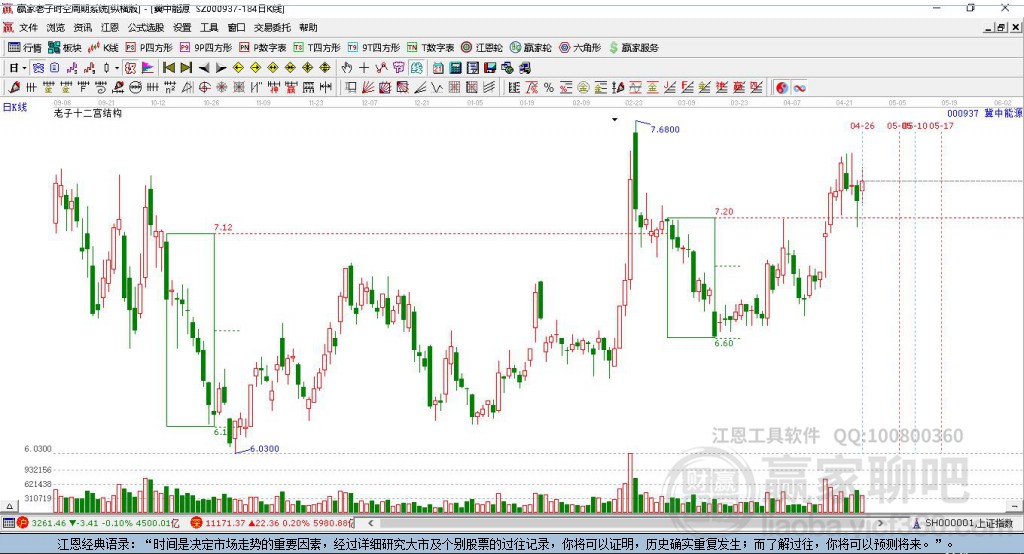Click the red 沪 market icon
1024x554 pixels.
23,523
